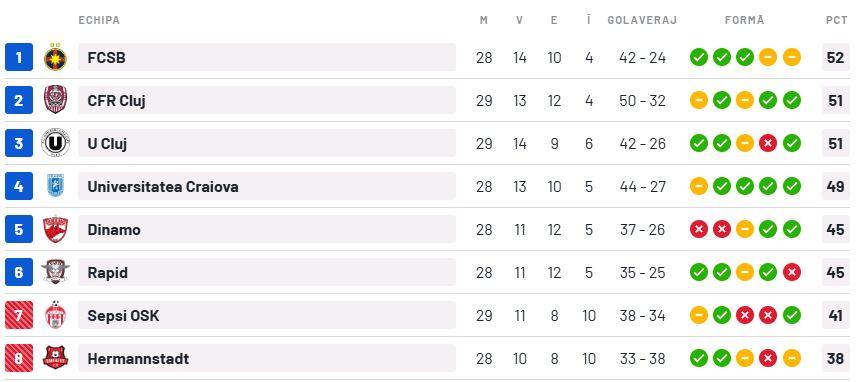Open the FCSB team name row
863x382 pixels.
(267, 57)
